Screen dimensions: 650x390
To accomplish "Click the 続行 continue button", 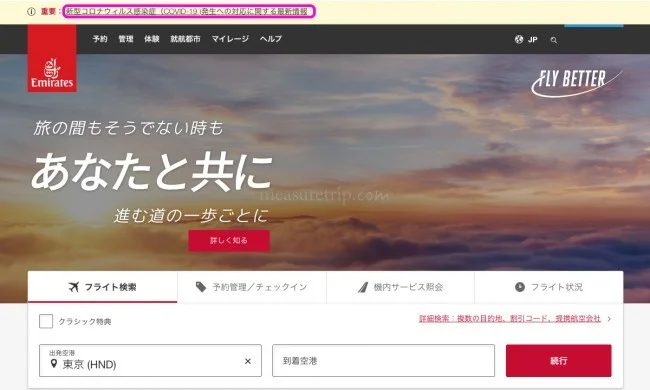I will [558, 361].
